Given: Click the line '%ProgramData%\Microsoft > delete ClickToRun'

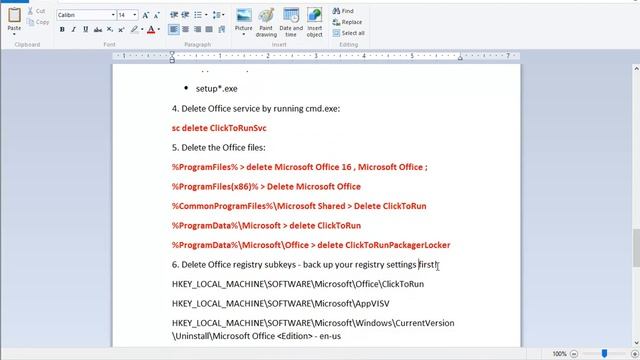Looking at the screenshot, I should (266, 226).
